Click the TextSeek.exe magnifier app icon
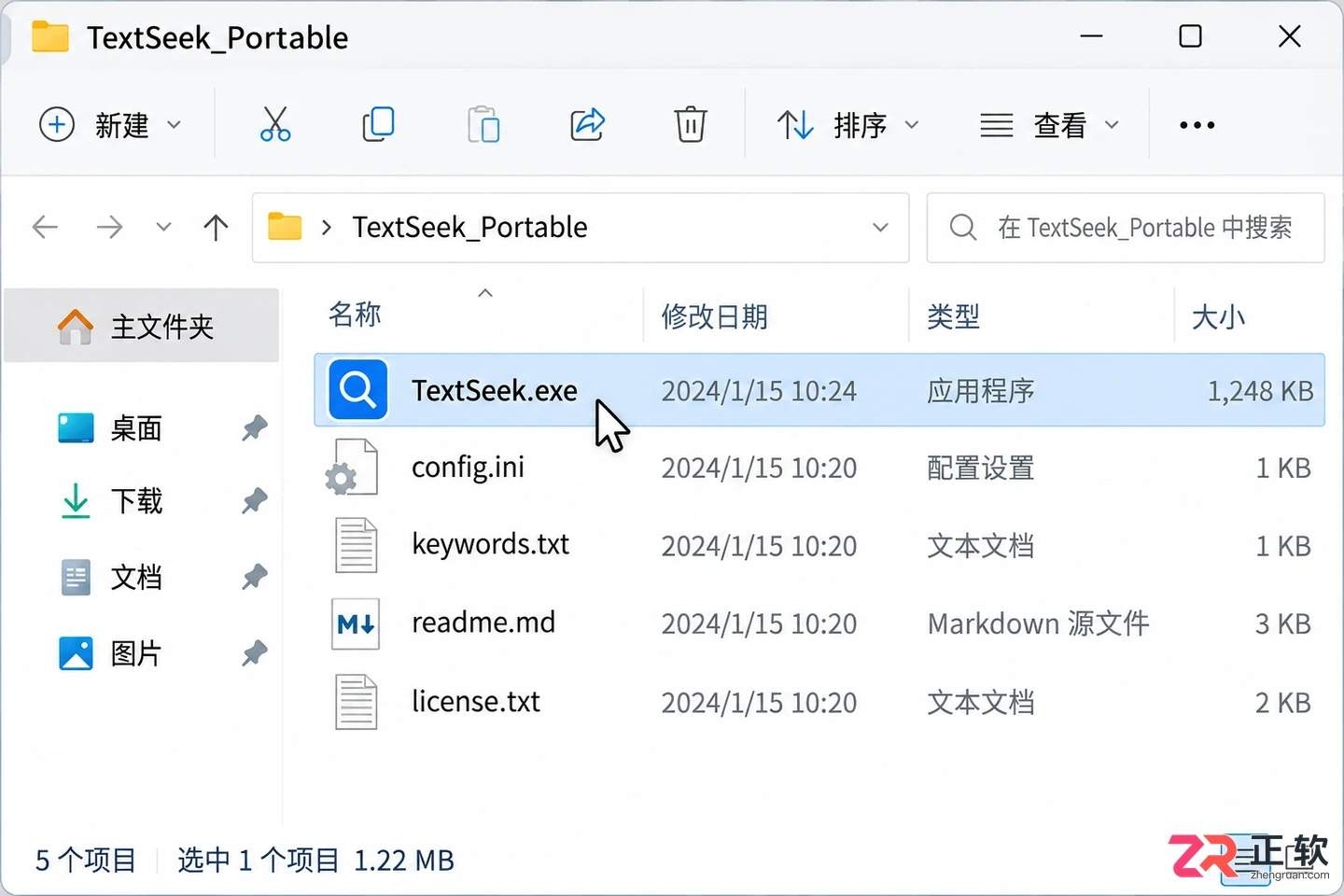This screenshot has width=1344, height=896. tap(357, 389)
